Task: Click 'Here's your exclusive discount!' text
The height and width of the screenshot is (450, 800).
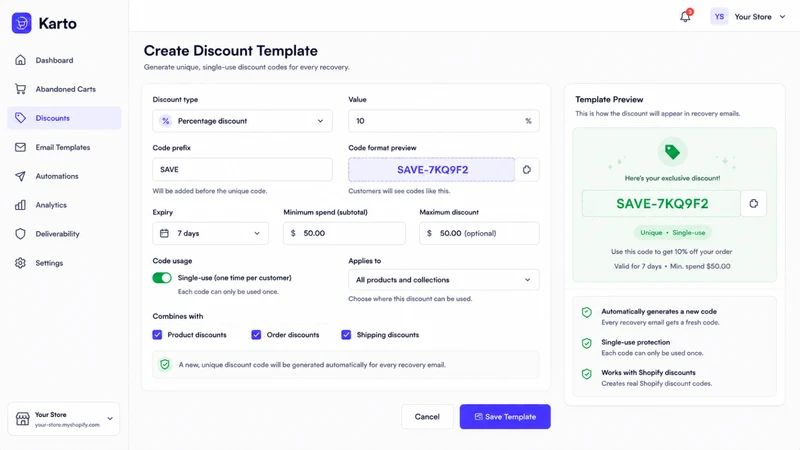Action: 672,178
